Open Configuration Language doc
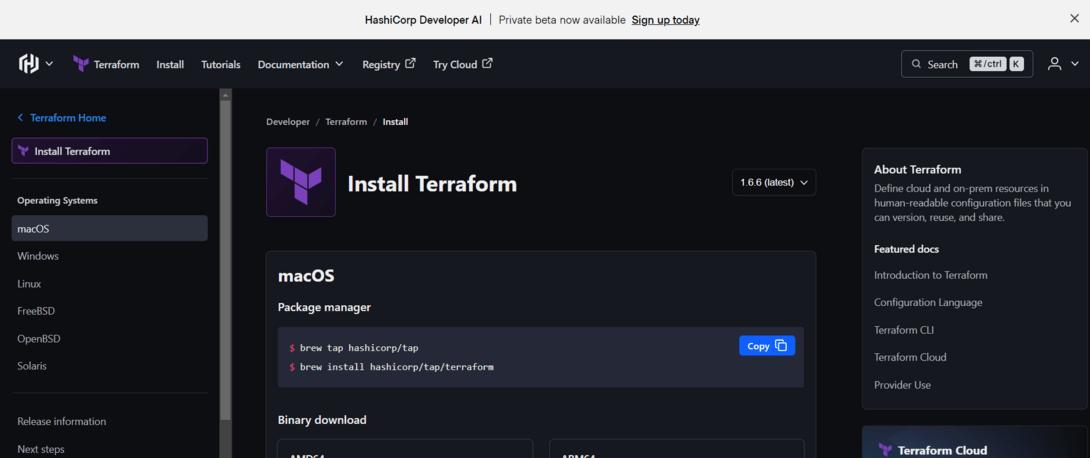 928,302
